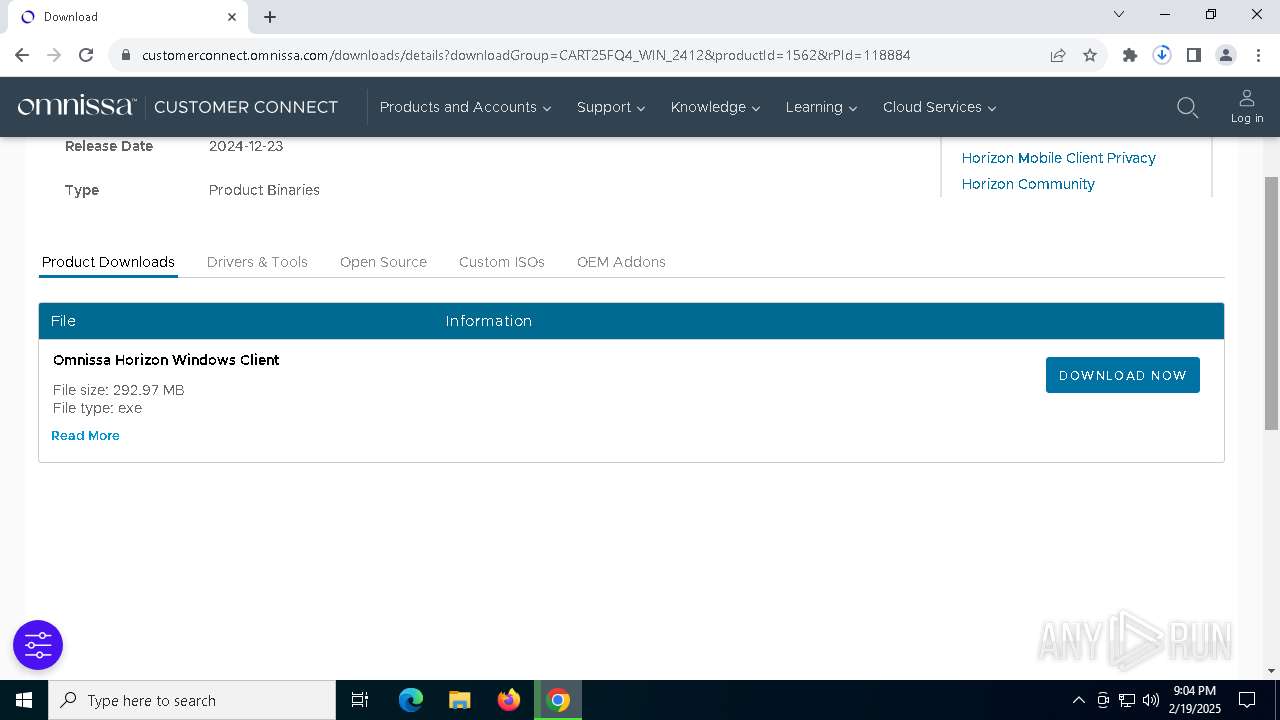This screenshot has width=1280, height=720.
Task: Open the Chrome three-dot menu
Action: [1258, 55]
